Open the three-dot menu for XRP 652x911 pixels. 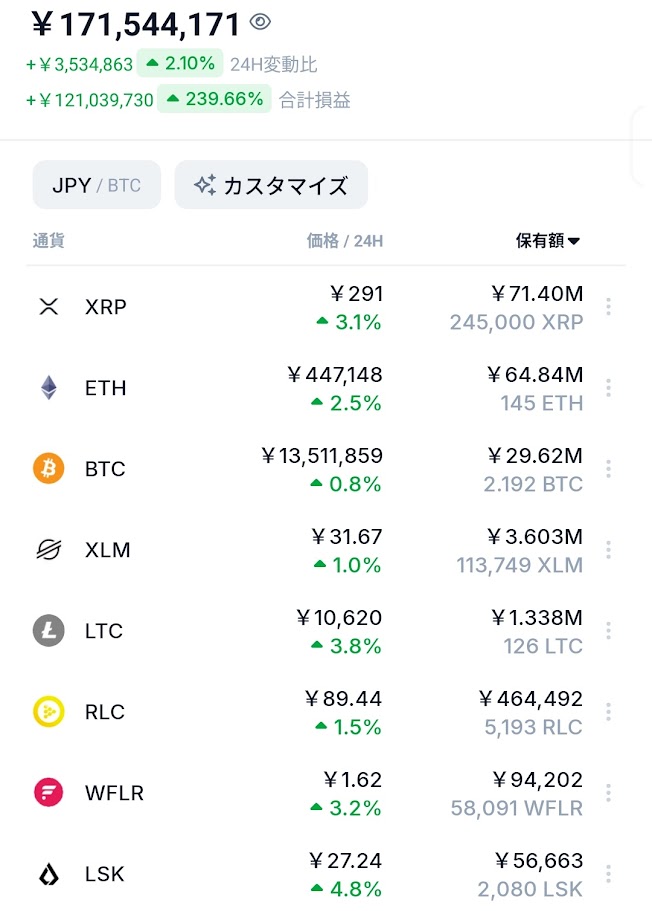coord(608,307)
